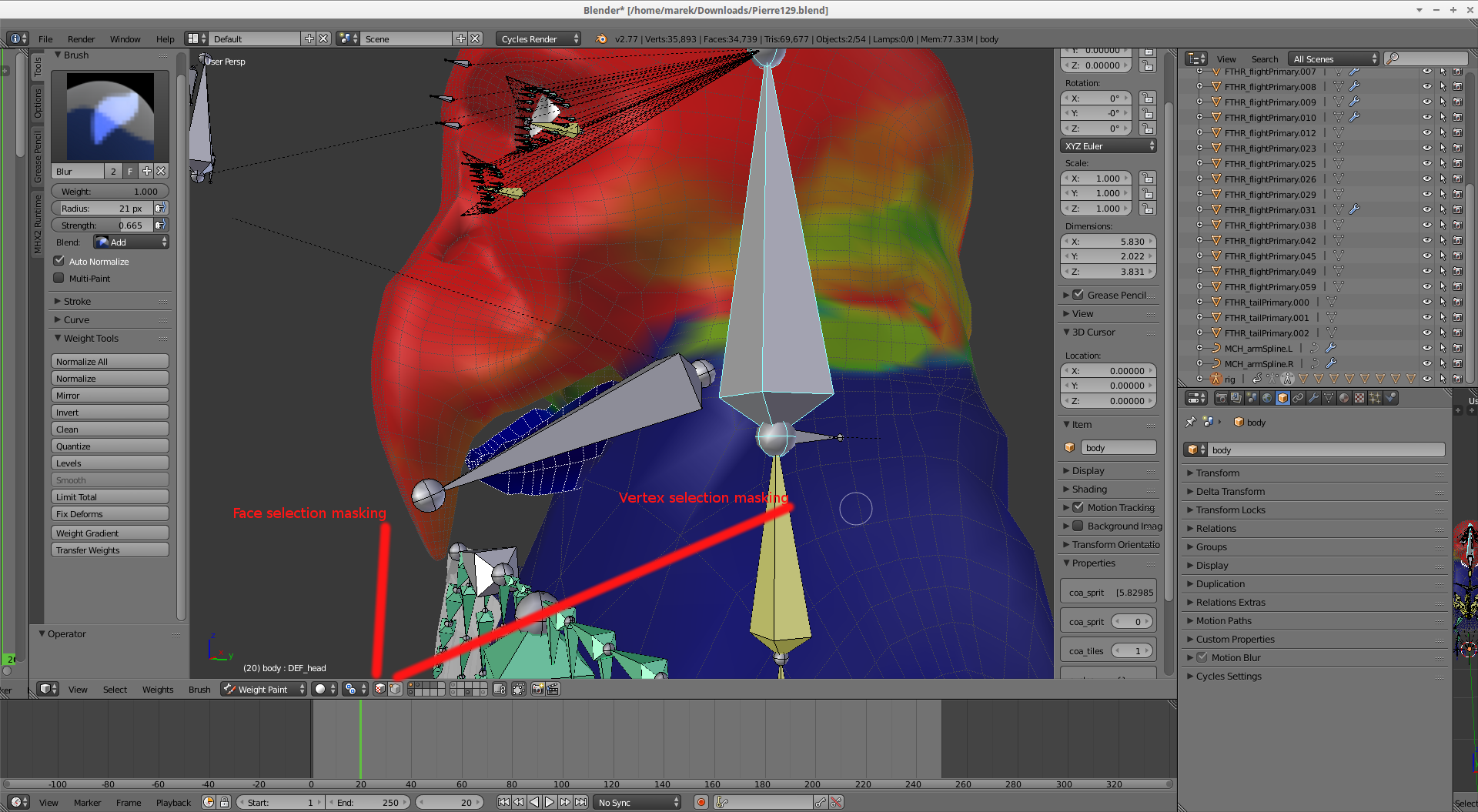1478x812 pixels.
Task: Click the Transfer Weights button
Action: [110, 550]
